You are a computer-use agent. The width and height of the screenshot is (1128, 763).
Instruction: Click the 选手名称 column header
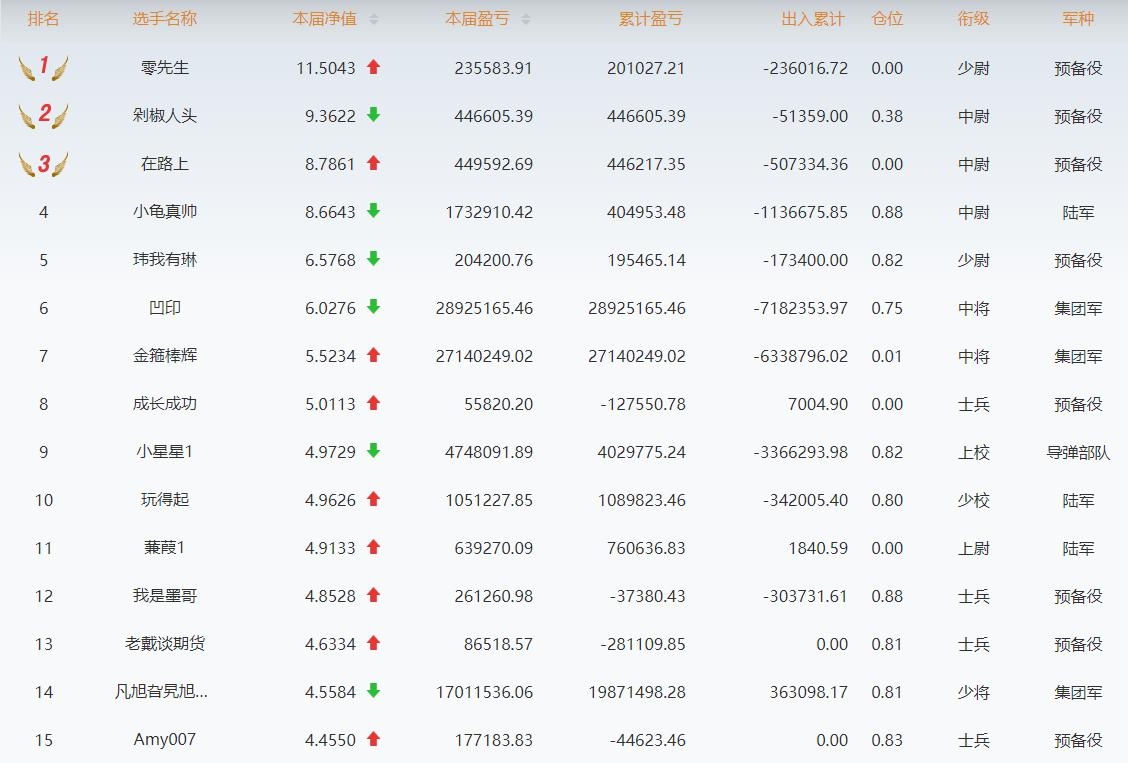tap(165, 19)
